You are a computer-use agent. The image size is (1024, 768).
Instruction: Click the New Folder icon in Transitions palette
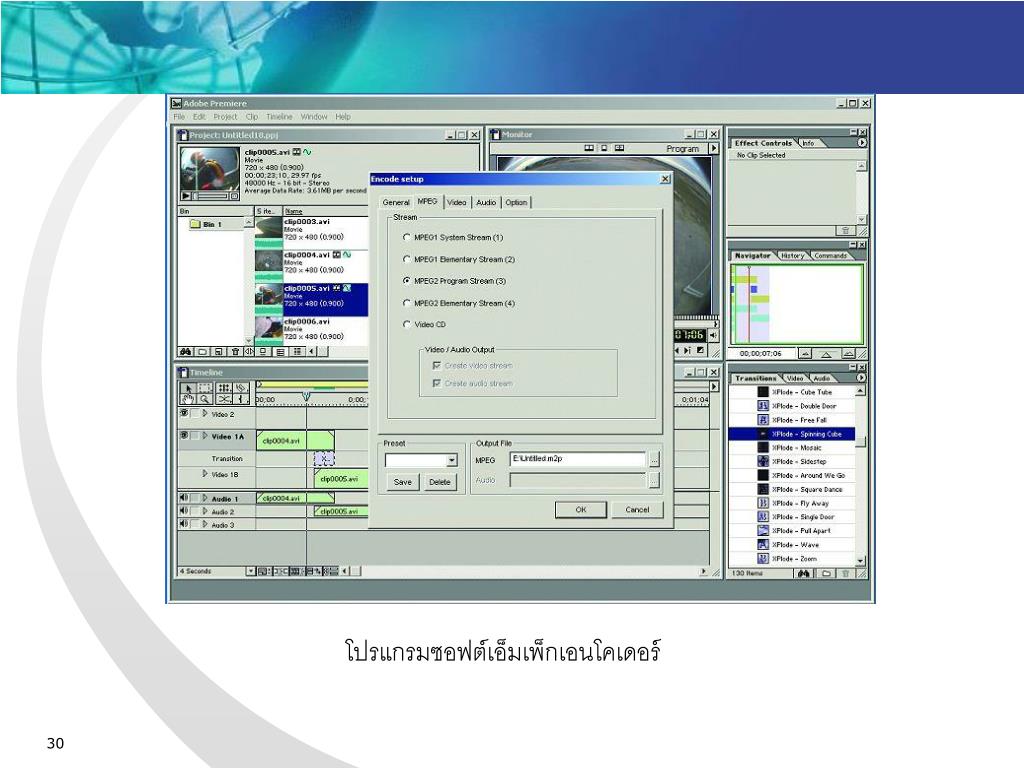click(826, 573)
